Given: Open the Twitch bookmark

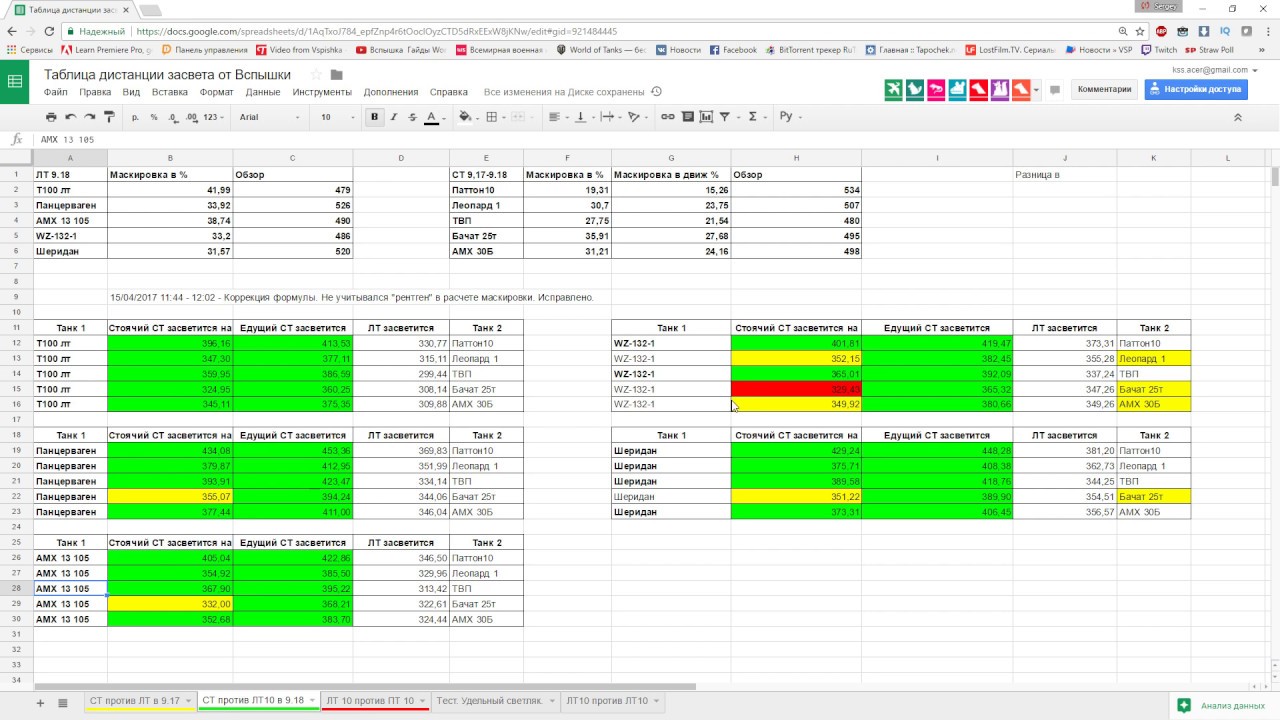Looking at the screenshot, I should click(1159, 50).
